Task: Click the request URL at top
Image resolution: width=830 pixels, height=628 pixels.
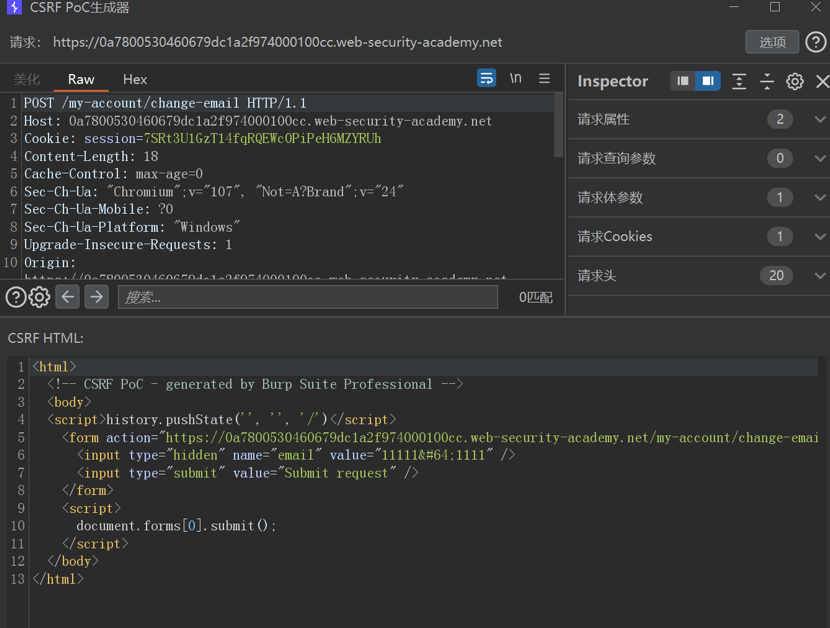Action: [x=277, y=42]
